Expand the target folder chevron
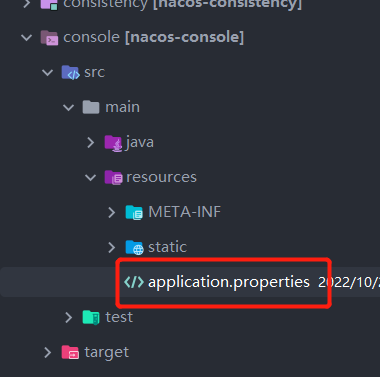 coord(48,352)
